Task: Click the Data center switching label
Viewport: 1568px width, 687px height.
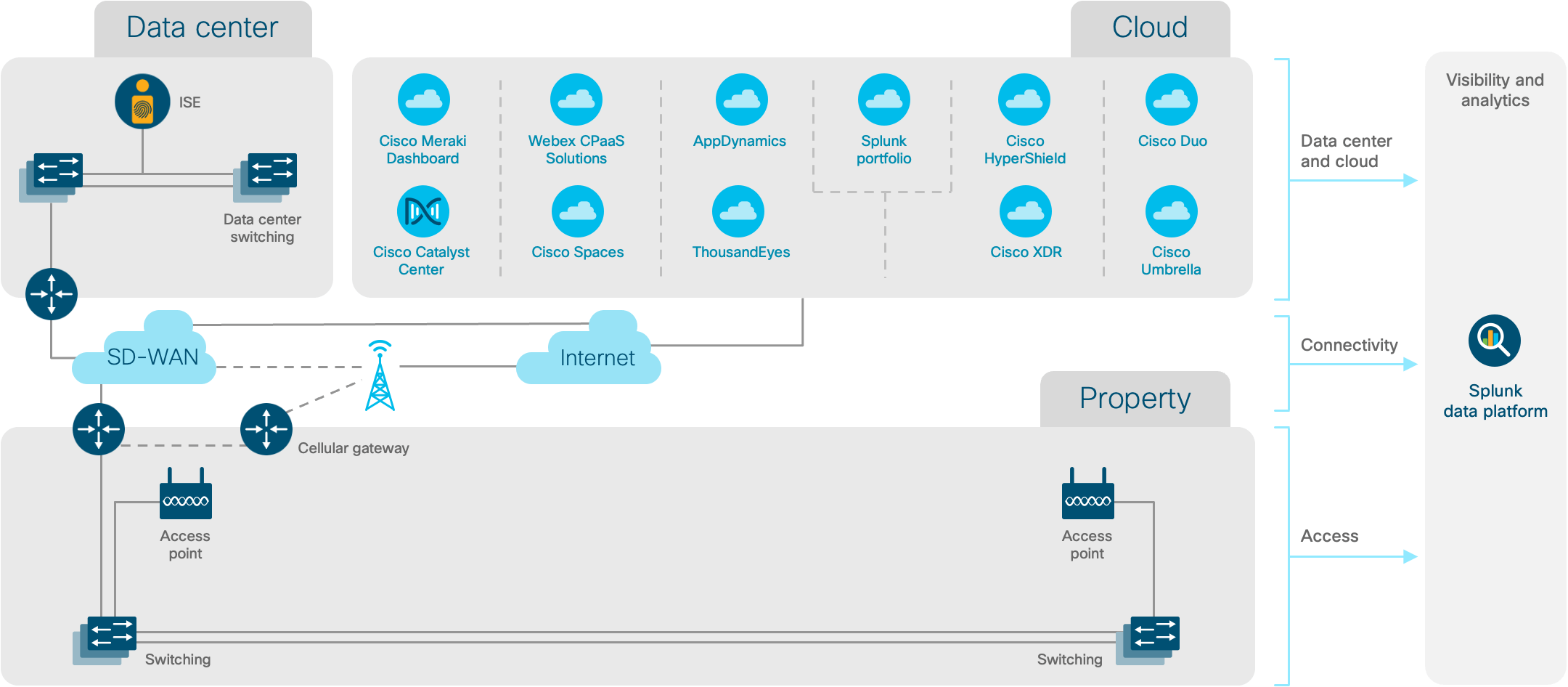Action: pos(262,228)
